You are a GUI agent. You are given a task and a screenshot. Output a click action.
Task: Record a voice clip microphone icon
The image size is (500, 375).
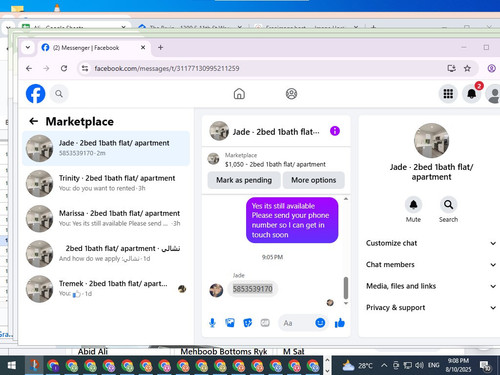(x=212, y=323)
